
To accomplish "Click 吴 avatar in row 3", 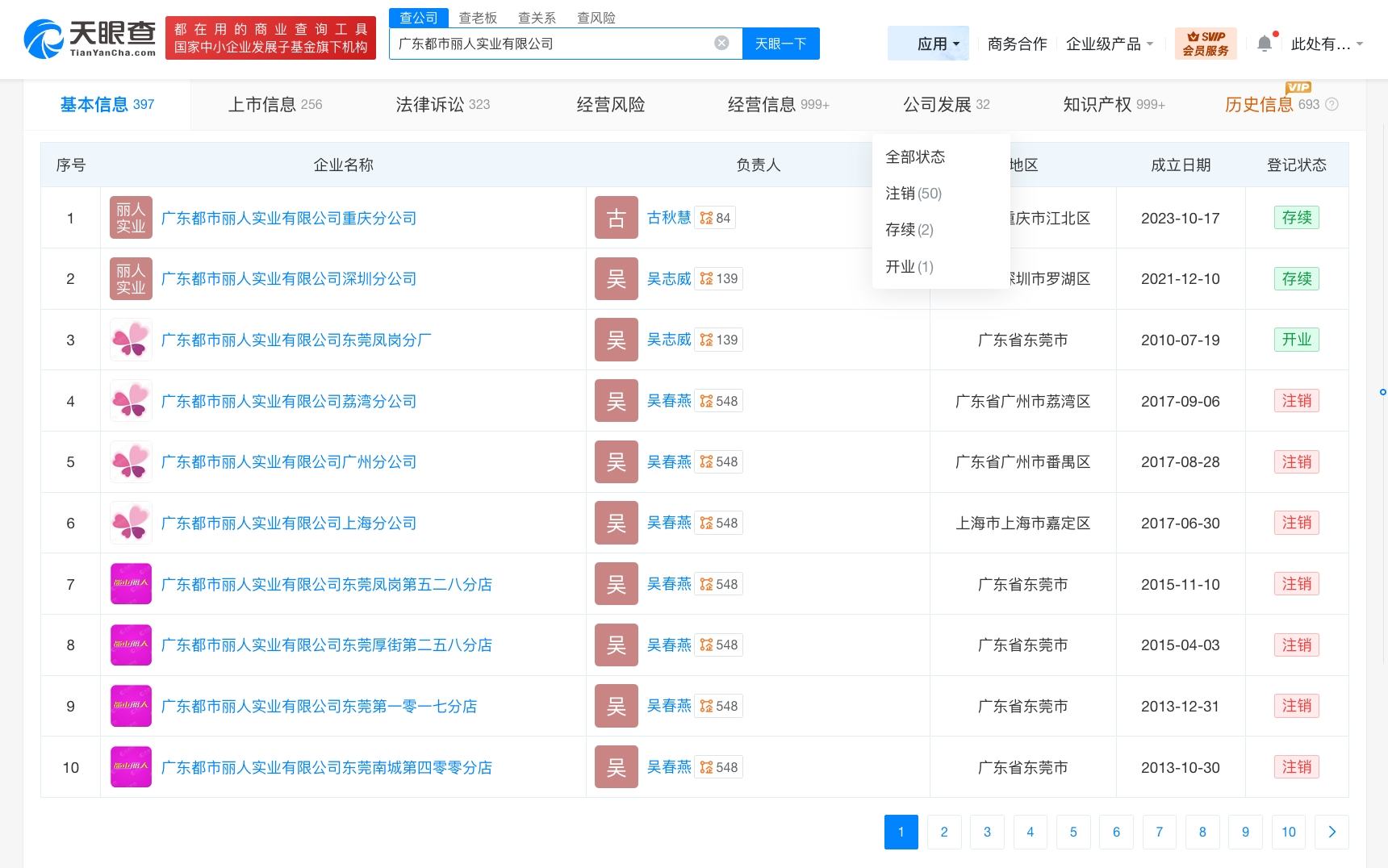I will coord(616,340).
